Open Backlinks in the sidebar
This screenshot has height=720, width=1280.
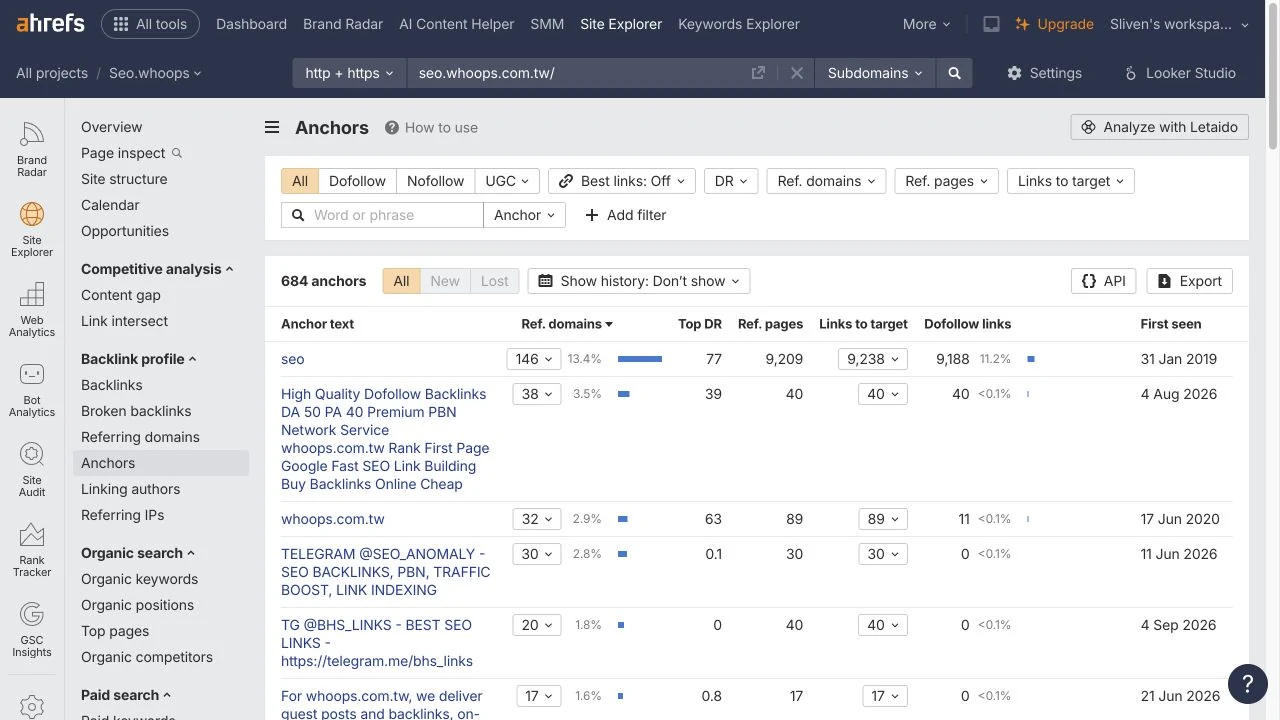coord(112,385)
